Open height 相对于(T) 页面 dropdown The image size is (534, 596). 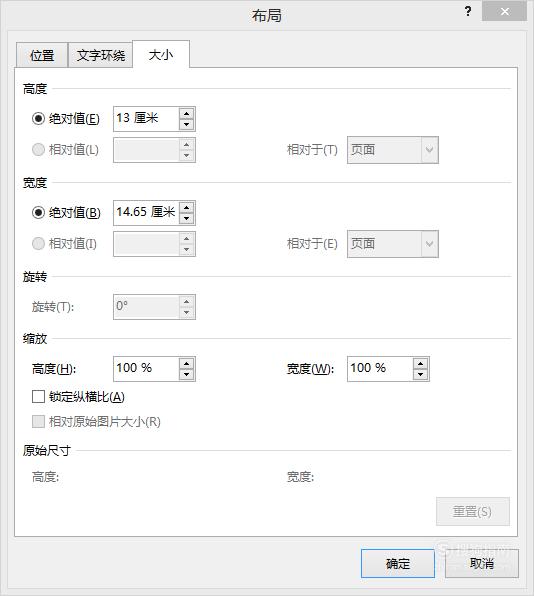(x=393, y=150)
